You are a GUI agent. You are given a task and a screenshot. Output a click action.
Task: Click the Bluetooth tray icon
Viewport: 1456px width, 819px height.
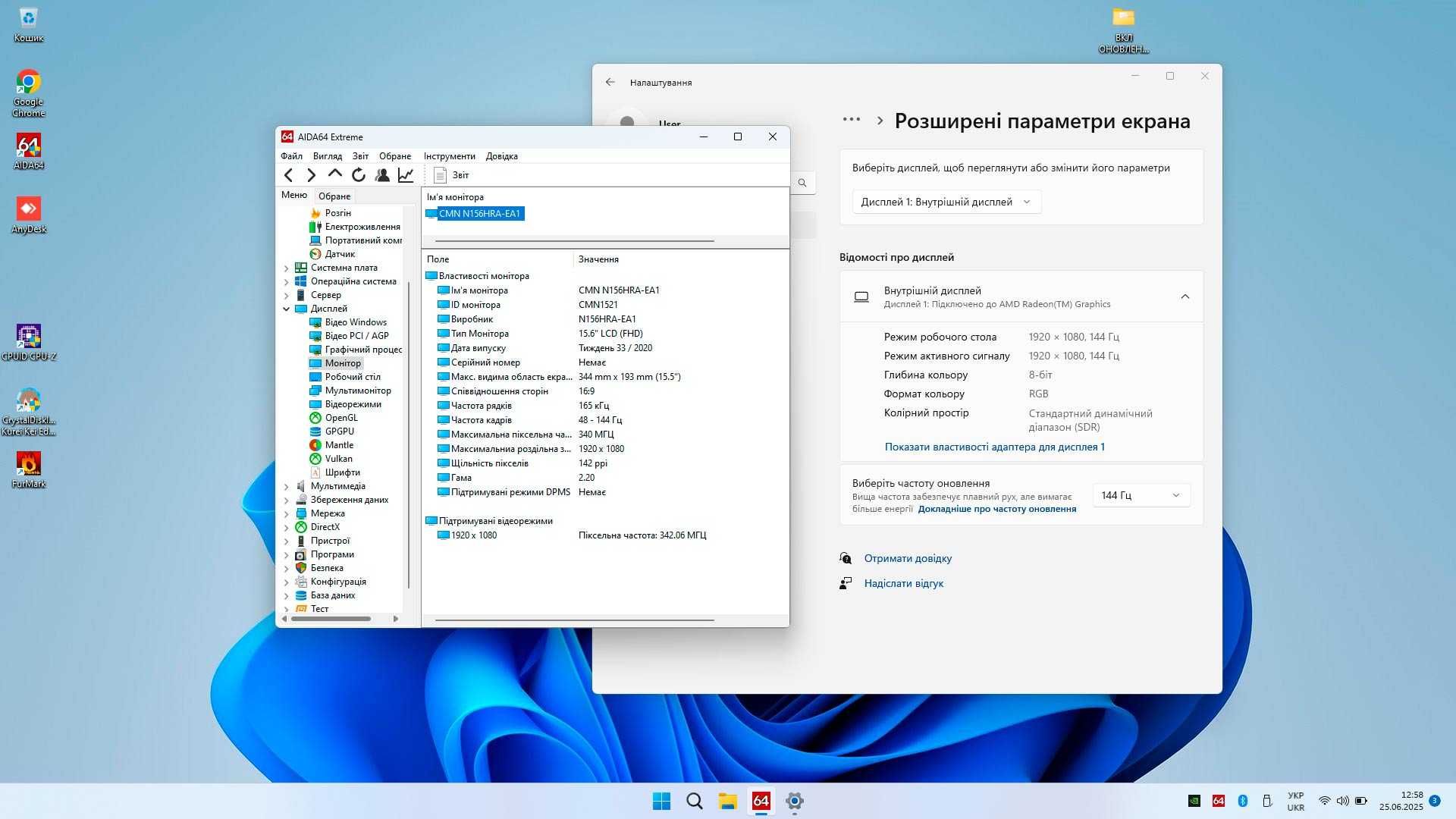pos(1242,801)
